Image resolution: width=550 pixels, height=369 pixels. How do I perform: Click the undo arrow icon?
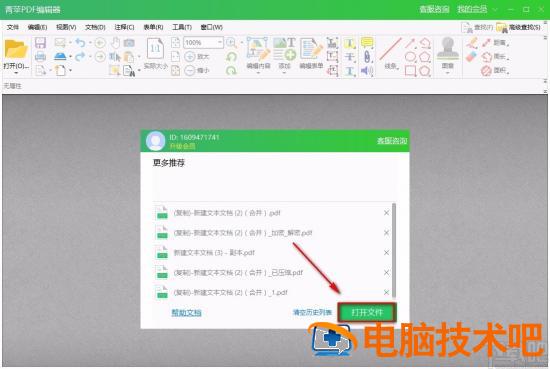(x=80, y=42)
